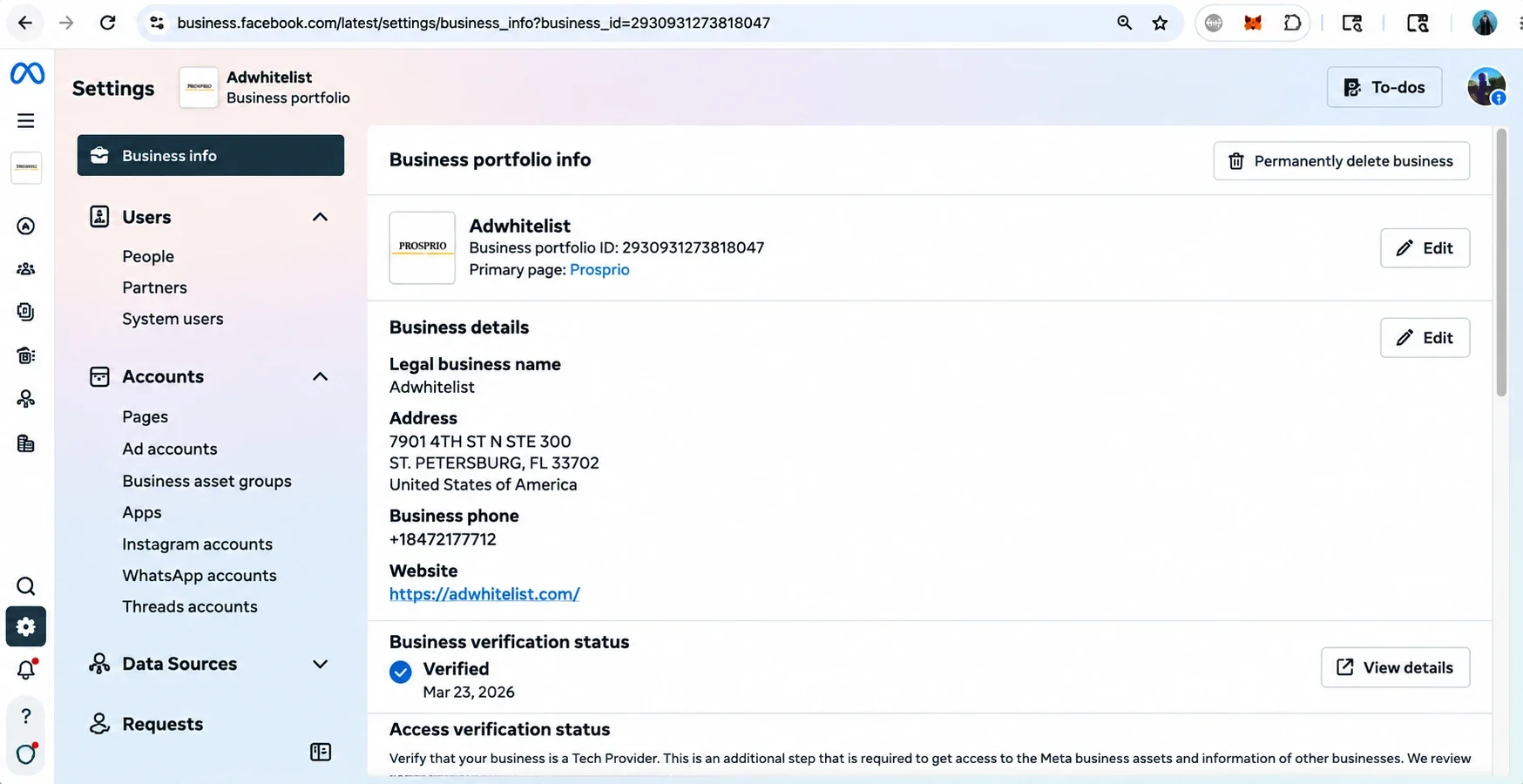Click the Prosprio portfolio thumbnail in left rail
This screenshot has width=1523, height=784.
click(26, 167)
